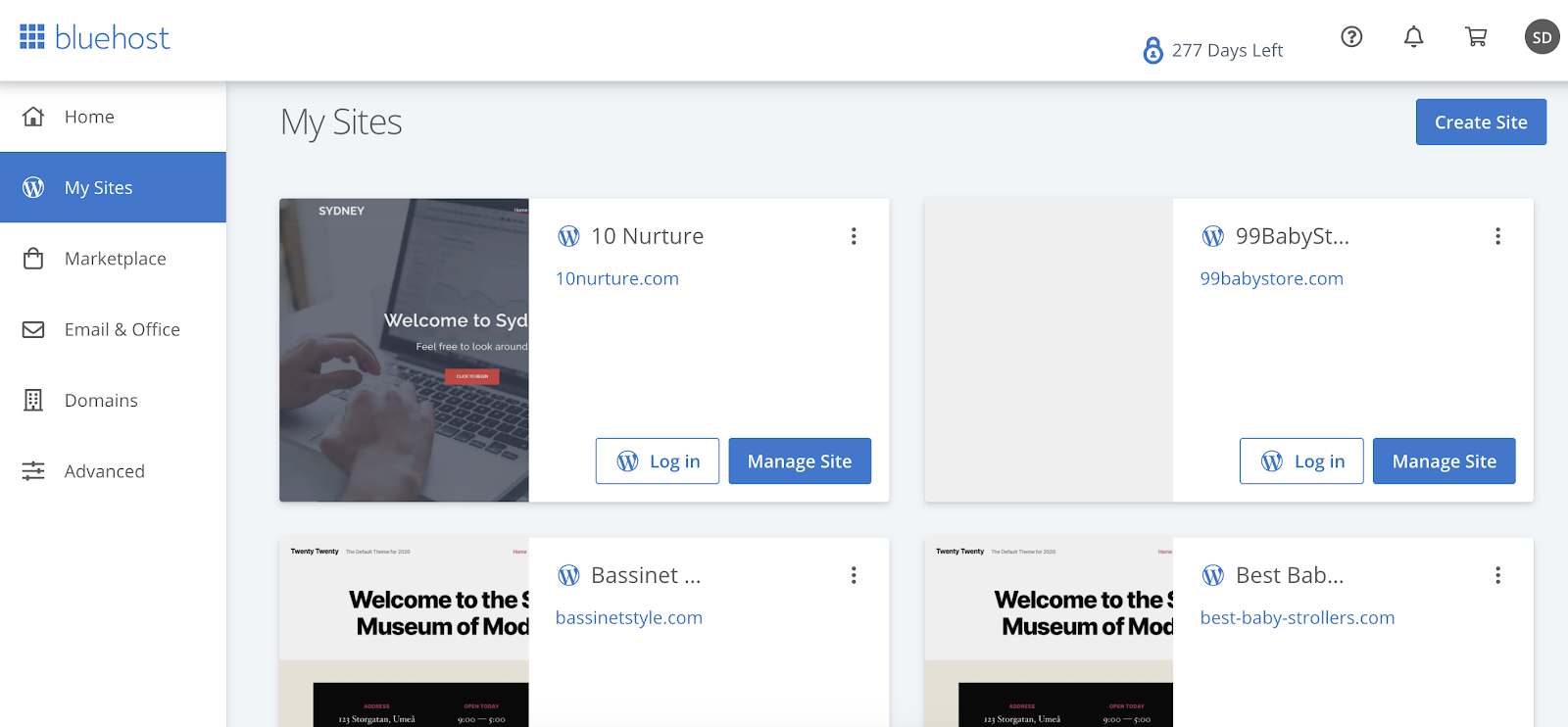Click the 99BabySt... site title
The width and height of the screenshot is (1568, 727).
pos(1293,236)
